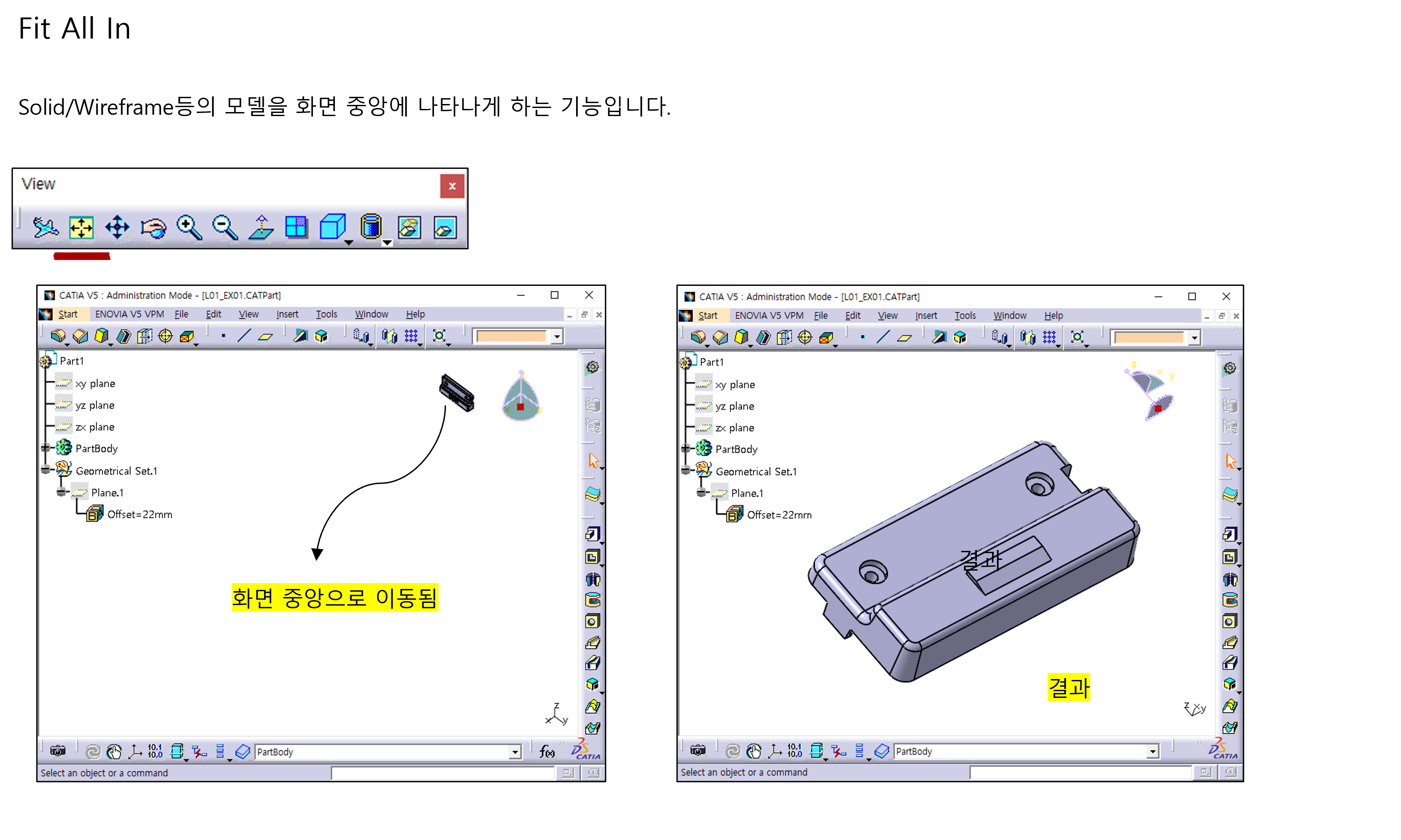Image resolution: width=1401 pixels, height=840 pixels.
Task: Select the Pan tool in View toolbar
Action: click(x=117, y=228)
